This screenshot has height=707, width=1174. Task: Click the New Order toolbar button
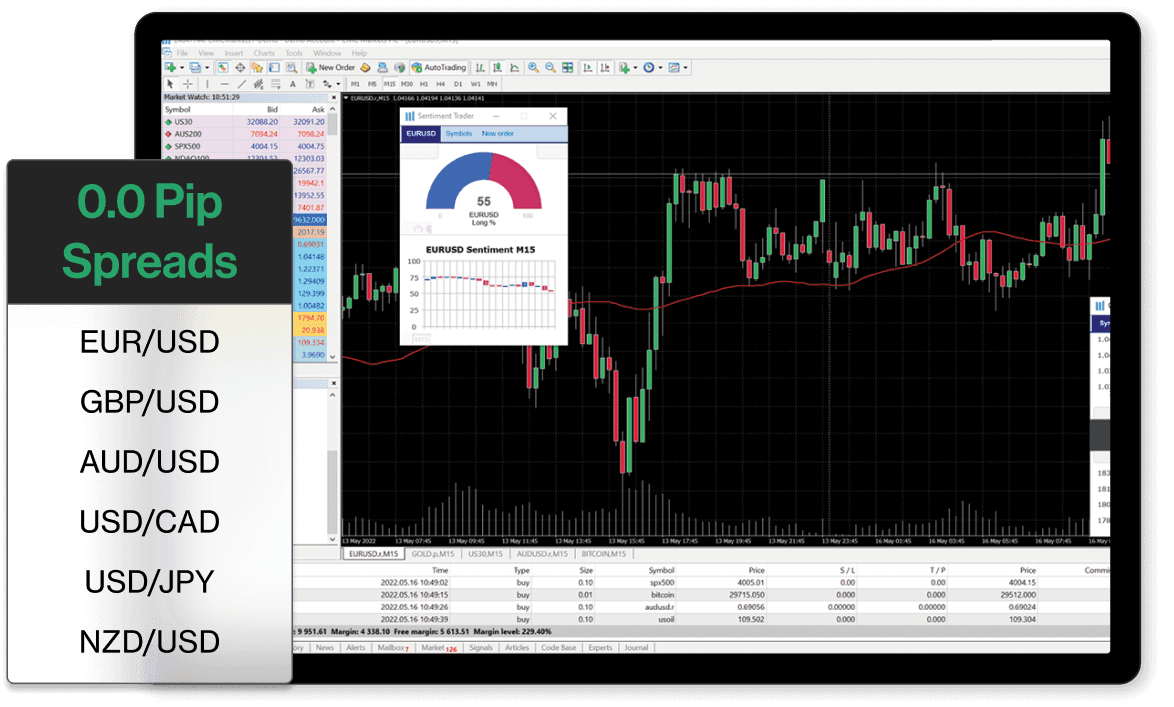click(331, 68)
